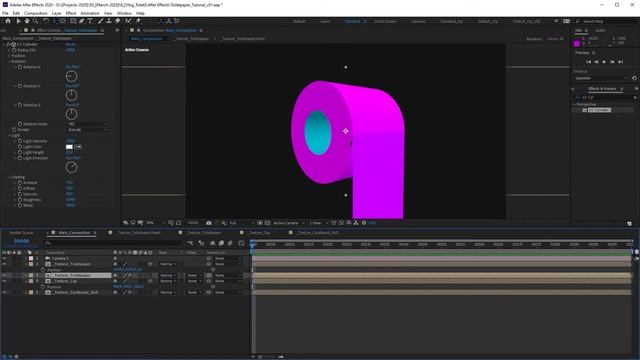Toggle the Ambient stopwatch
The height and width of the screenshot is (360, 640).
pyautogui.click(x=20, y=183)
